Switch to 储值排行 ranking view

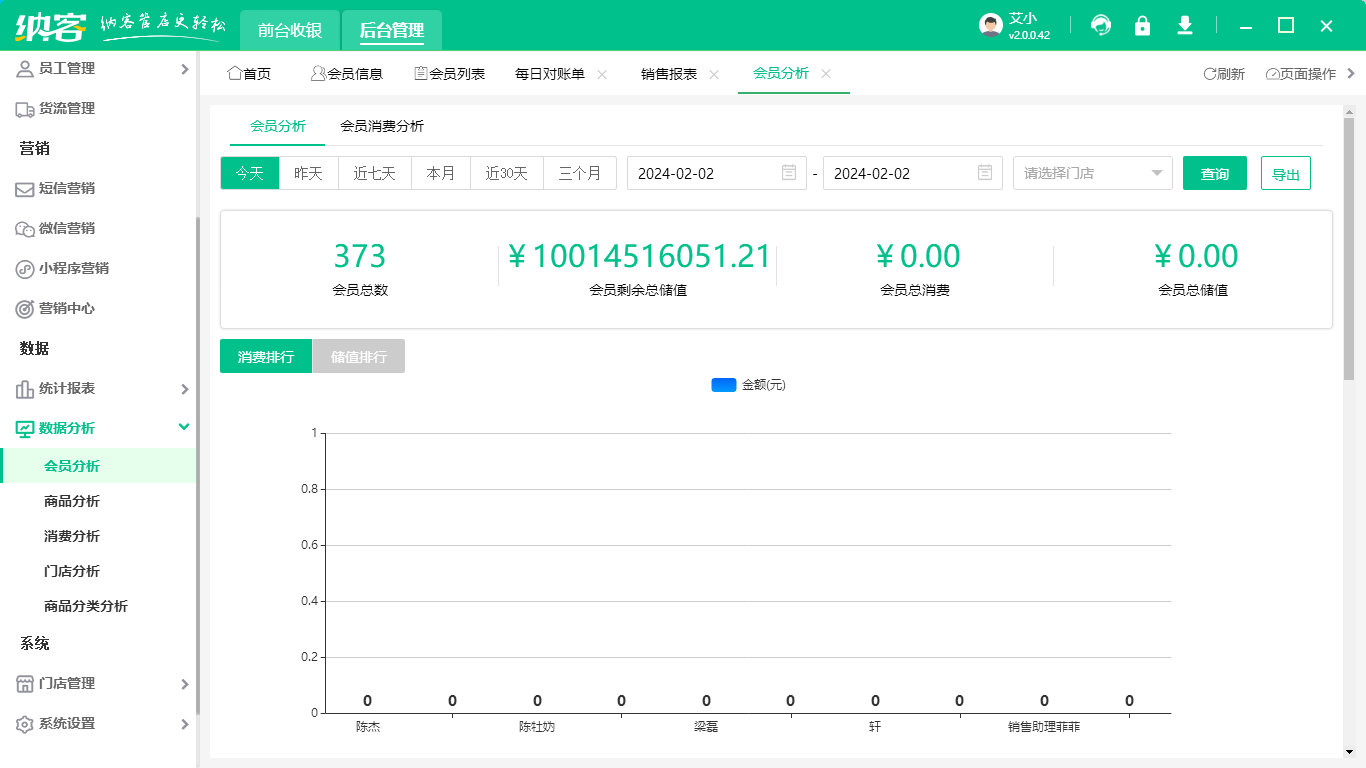(358, 355)
